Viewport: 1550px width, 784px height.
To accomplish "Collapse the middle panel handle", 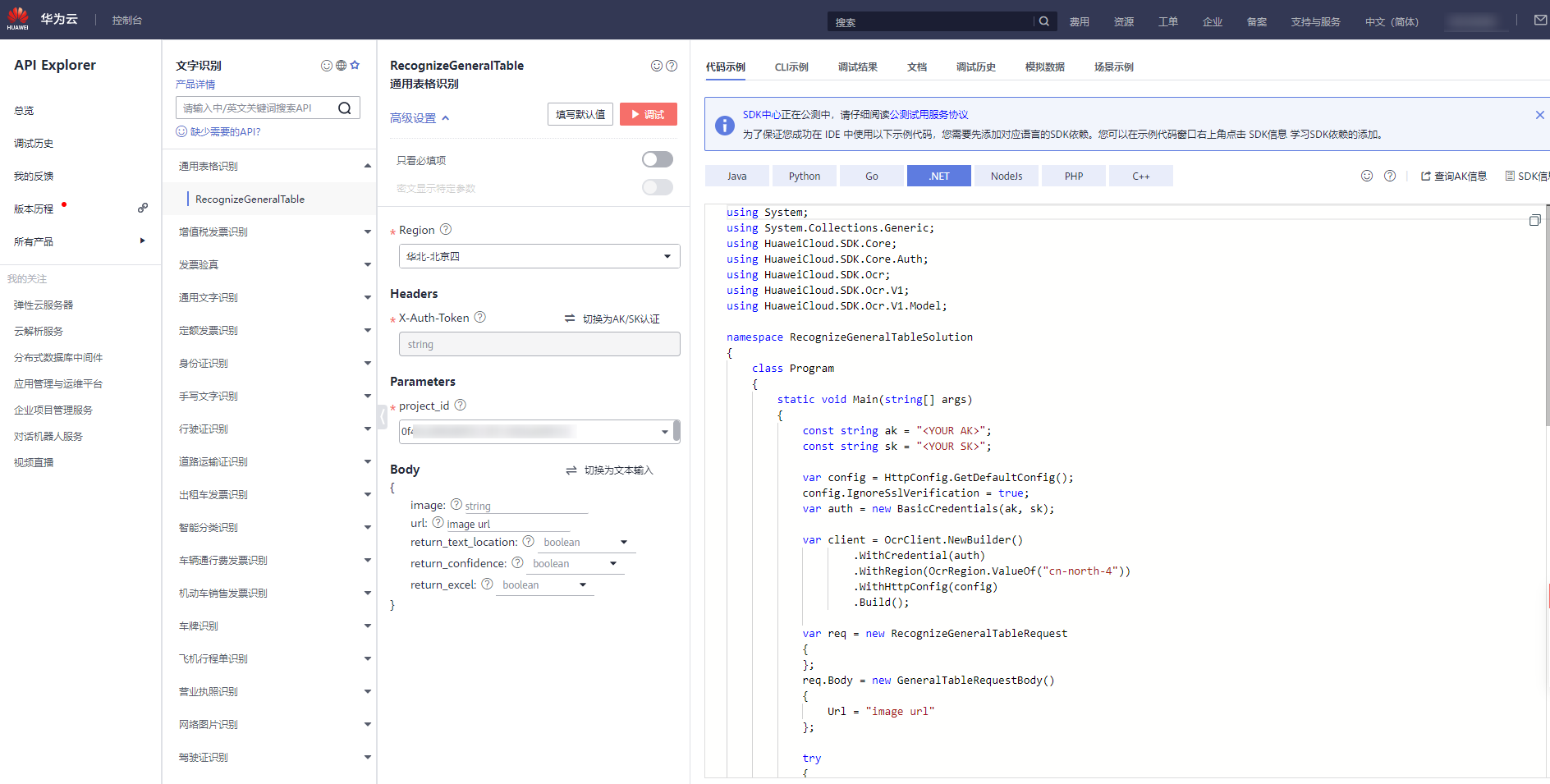I will tap(383, 416).
